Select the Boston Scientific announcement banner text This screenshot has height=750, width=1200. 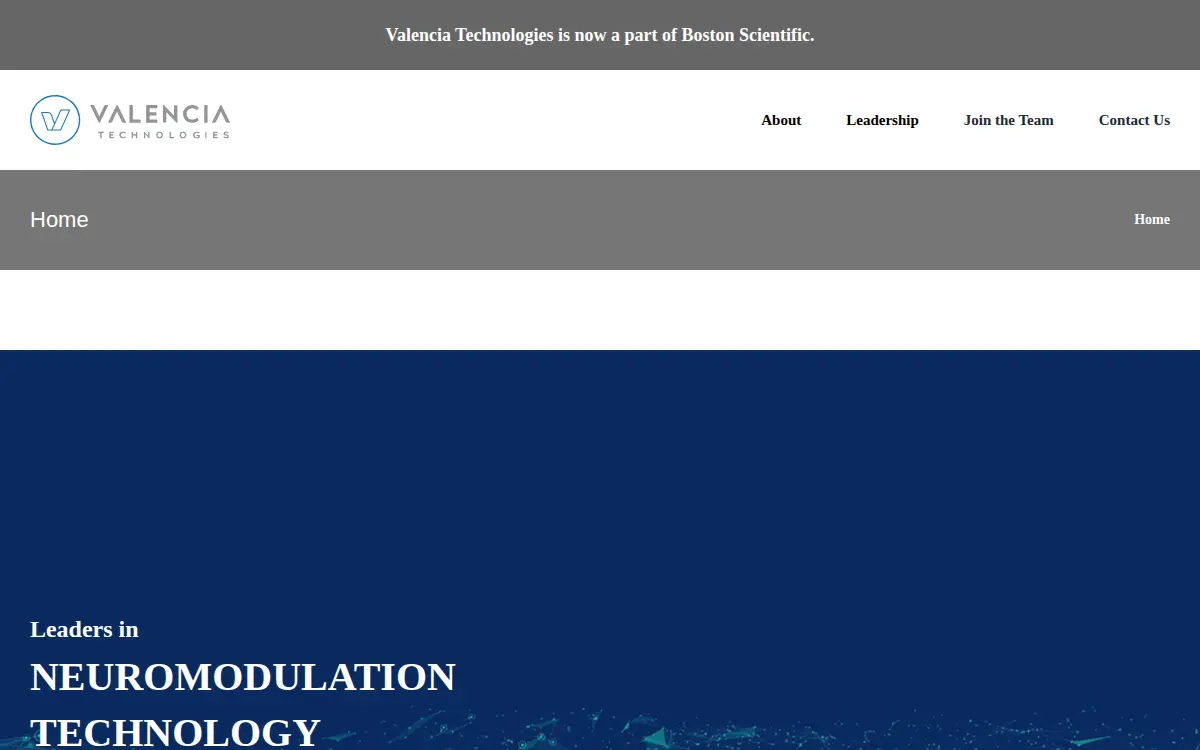[x=600, y=35]
